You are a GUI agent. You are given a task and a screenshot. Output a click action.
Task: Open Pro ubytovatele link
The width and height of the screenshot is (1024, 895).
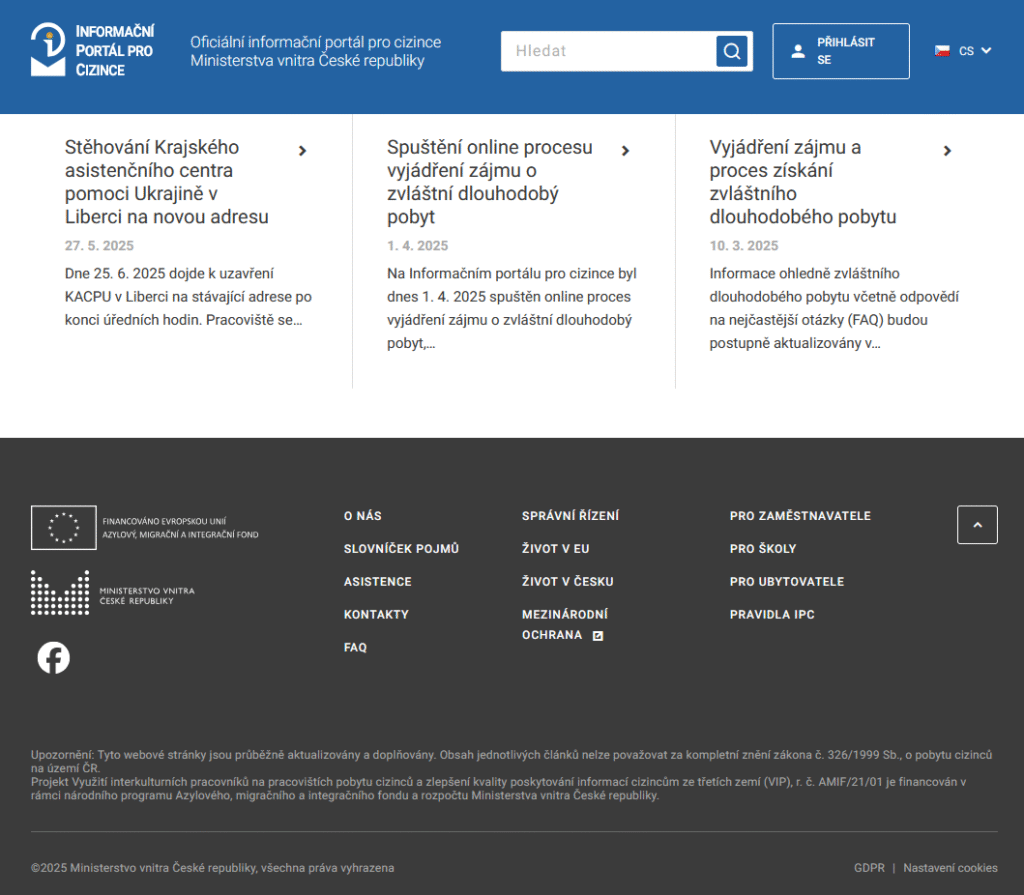787,581
